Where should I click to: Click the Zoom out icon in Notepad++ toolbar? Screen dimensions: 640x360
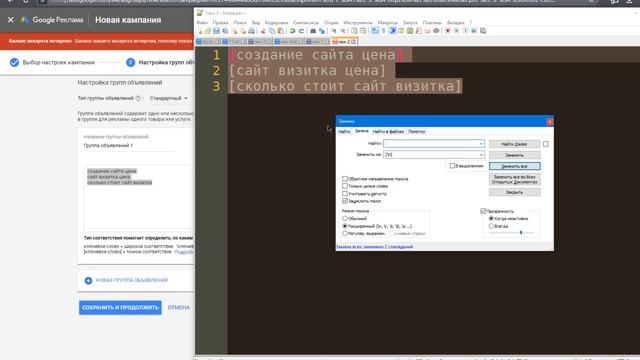tap(342, 31)
